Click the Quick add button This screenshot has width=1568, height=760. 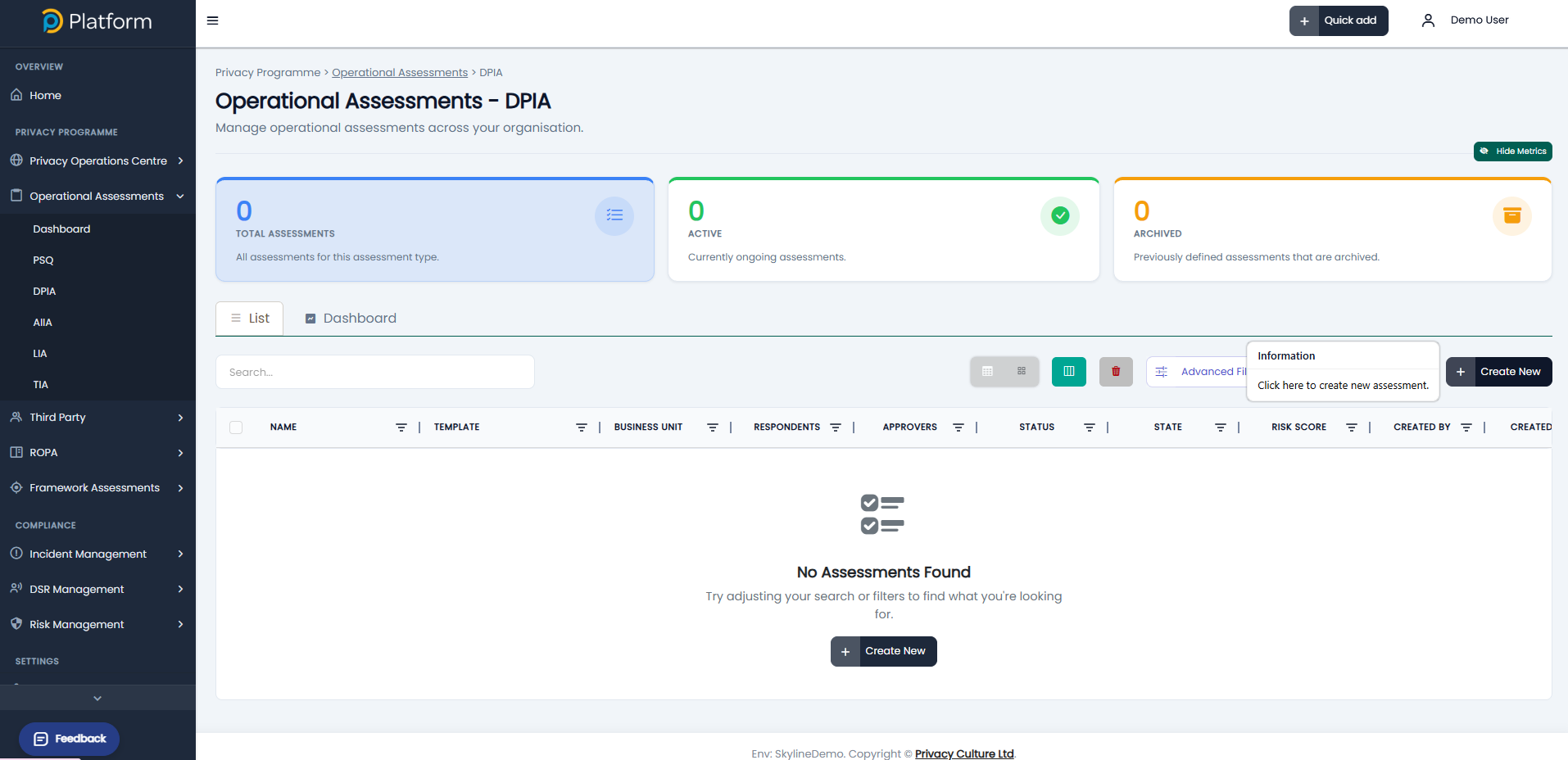click(x=1339, y=20)
